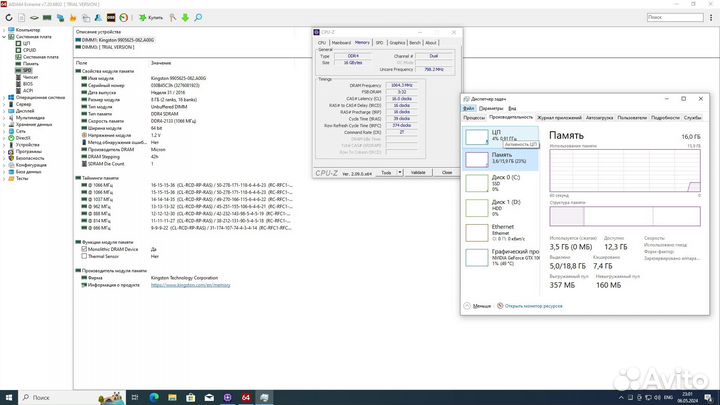This screenshot has width=720, height=405.
Task: Expand the Операционная система tree node
Action: [4, 98]
